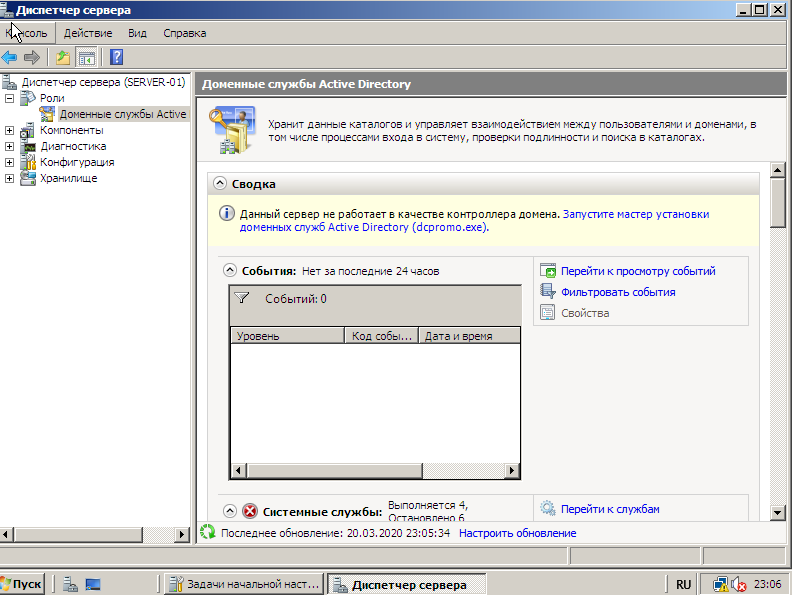Click the network warning tray icon
This screenshot has width=792, height=595.
[x=721, y=584]
